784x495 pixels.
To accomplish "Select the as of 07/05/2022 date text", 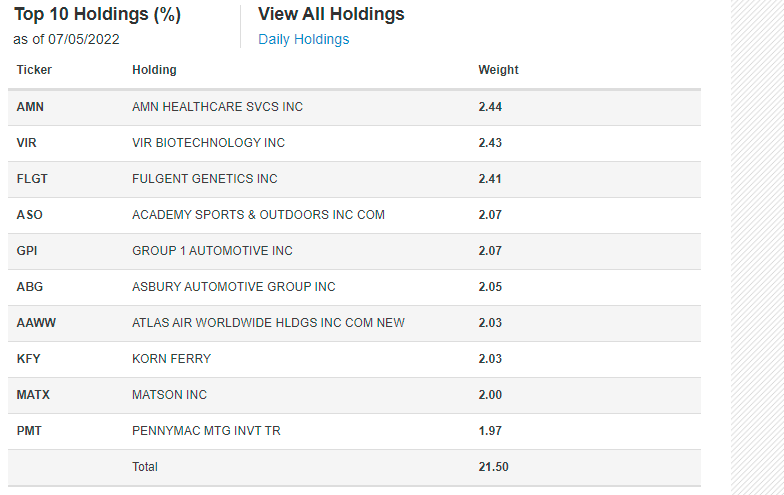I will point(66,40).
